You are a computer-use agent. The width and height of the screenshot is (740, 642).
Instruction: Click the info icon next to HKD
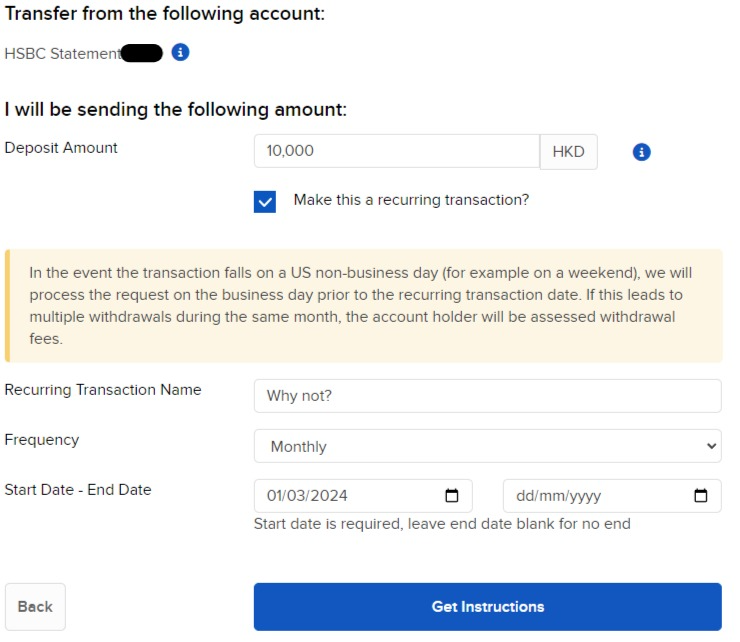click(641, 152)
